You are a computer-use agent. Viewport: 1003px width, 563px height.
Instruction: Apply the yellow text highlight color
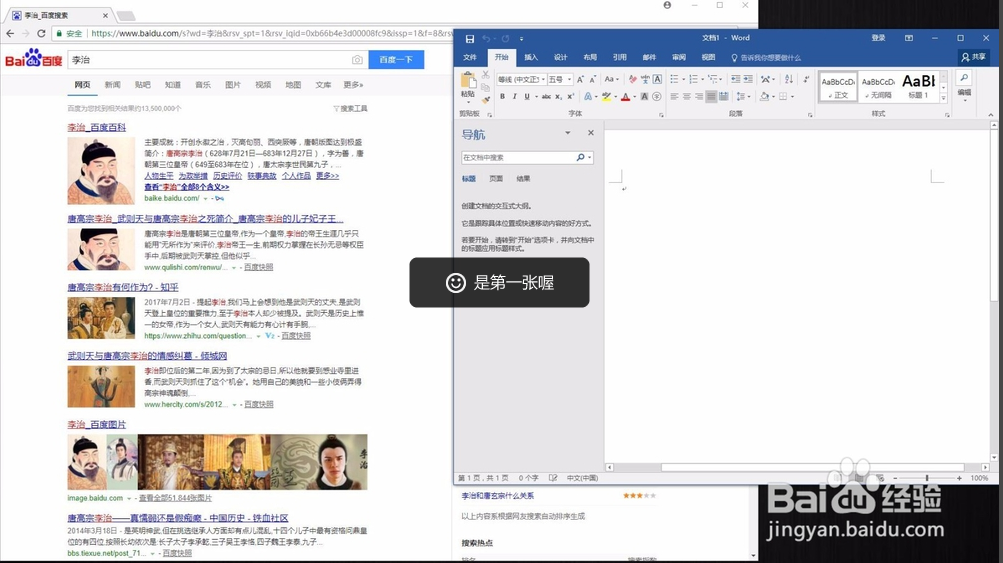pyautogui.click(x=606, y=97)
